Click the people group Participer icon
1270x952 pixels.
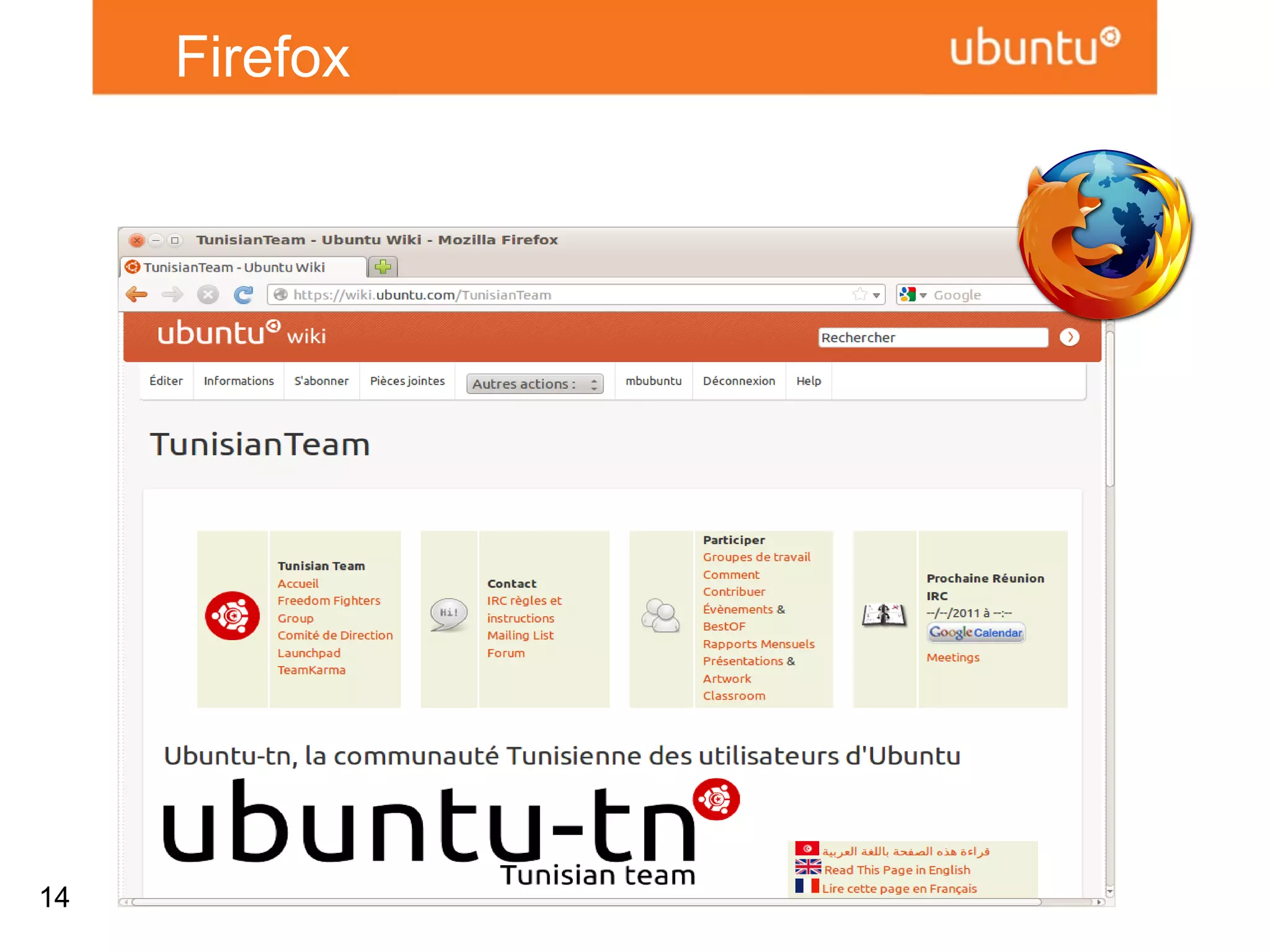click(x=661, y=615)
